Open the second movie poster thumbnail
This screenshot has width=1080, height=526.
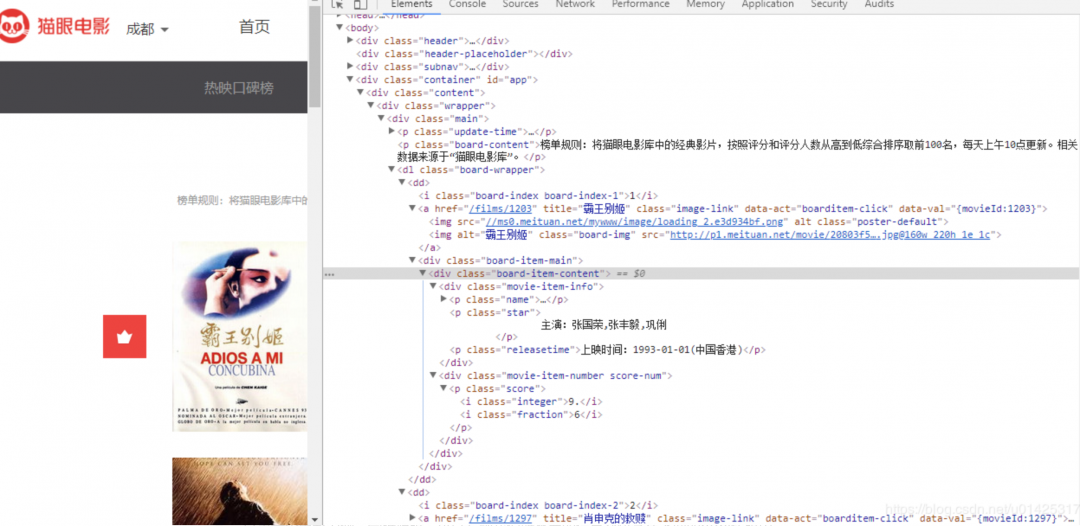(x=240, y=491)
